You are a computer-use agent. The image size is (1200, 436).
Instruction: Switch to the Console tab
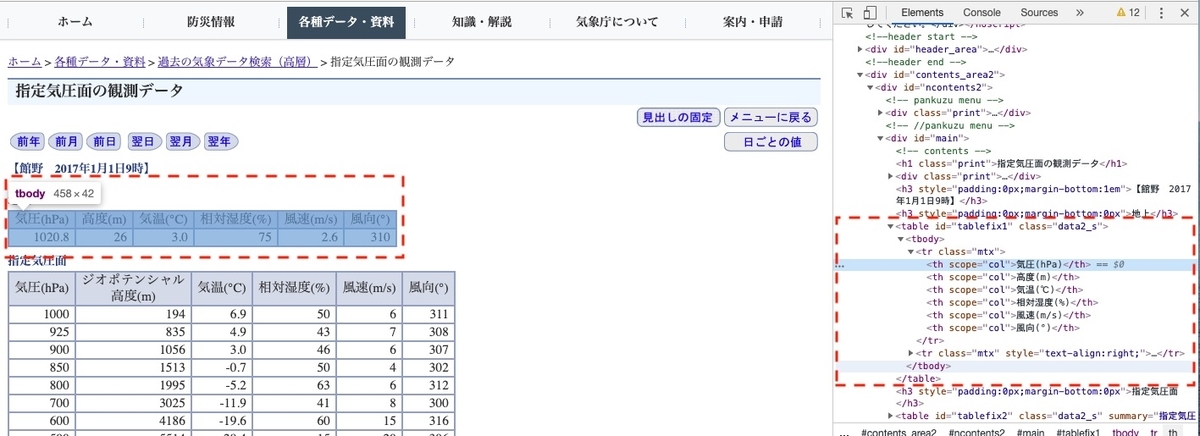[x=982, y=13]
